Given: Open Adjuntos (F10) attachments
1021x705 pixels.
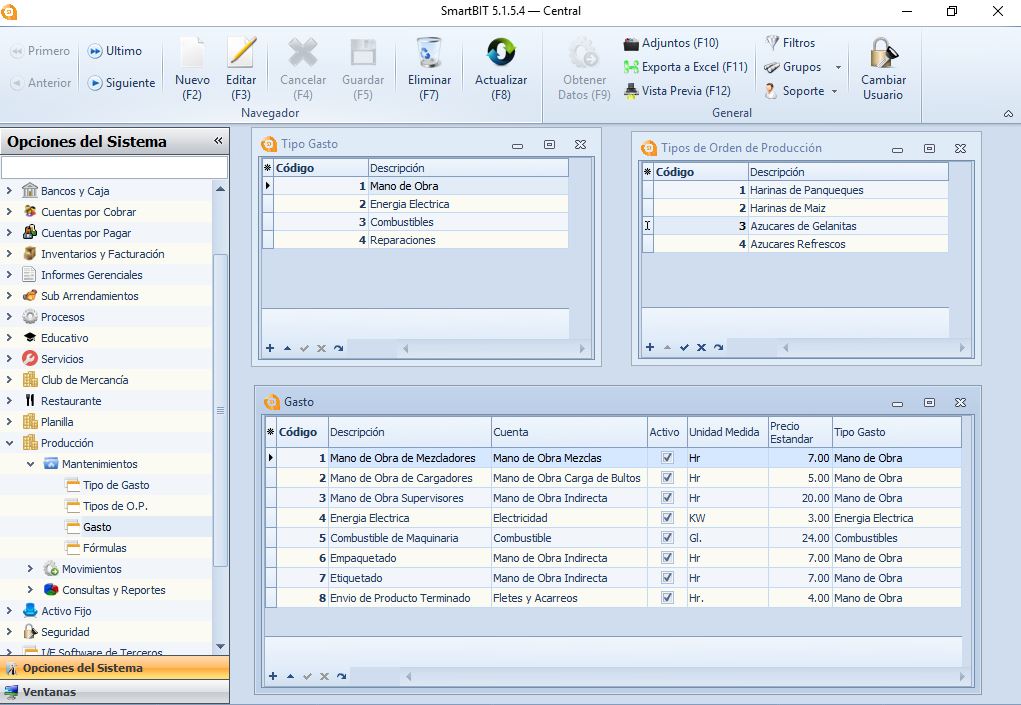Looking at the screenshot, I should 671,43.
